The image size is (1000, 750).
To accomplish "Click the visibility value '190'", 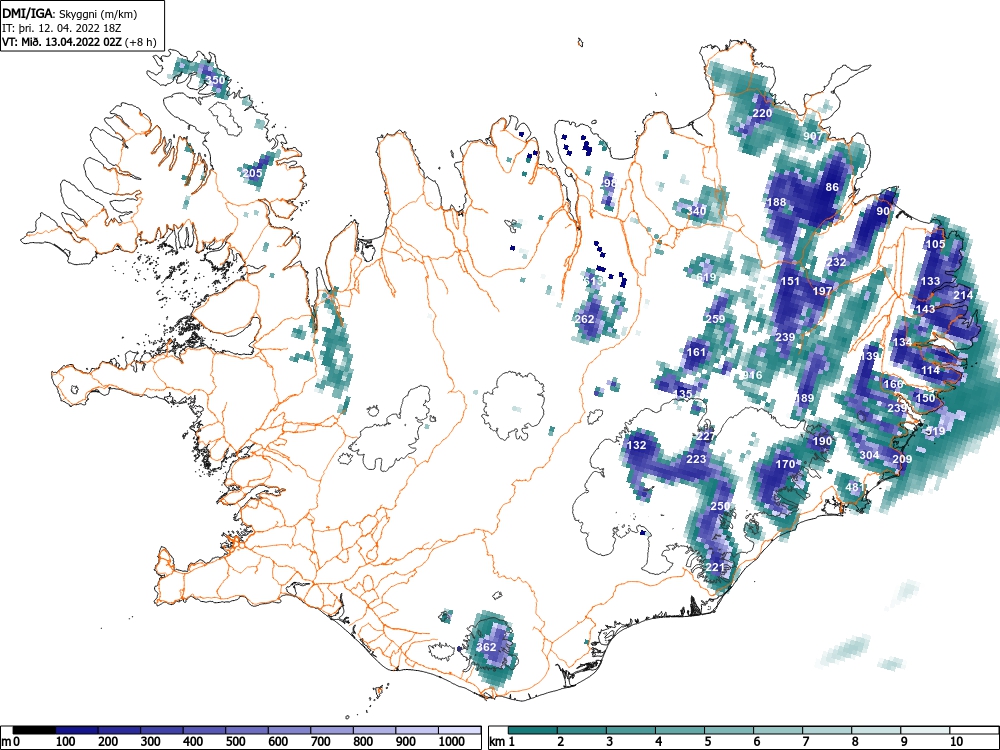I will pyautogui.click(x=823, y=441).
